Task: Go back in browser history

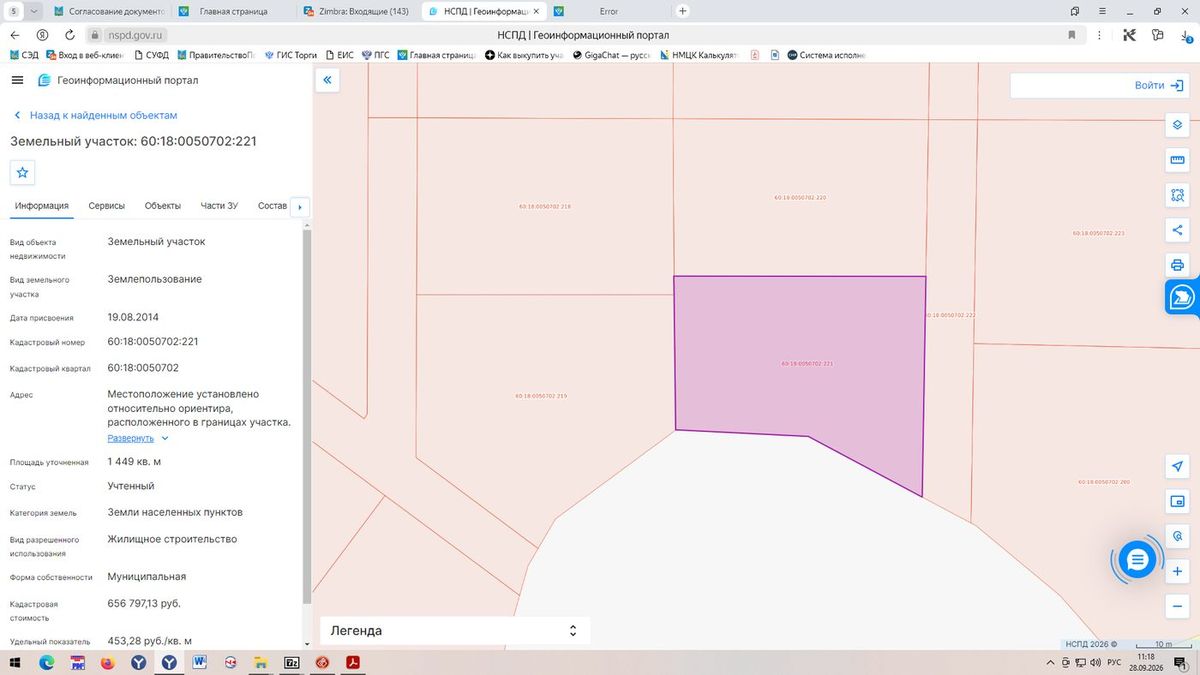Action: [x=15, y=35]
